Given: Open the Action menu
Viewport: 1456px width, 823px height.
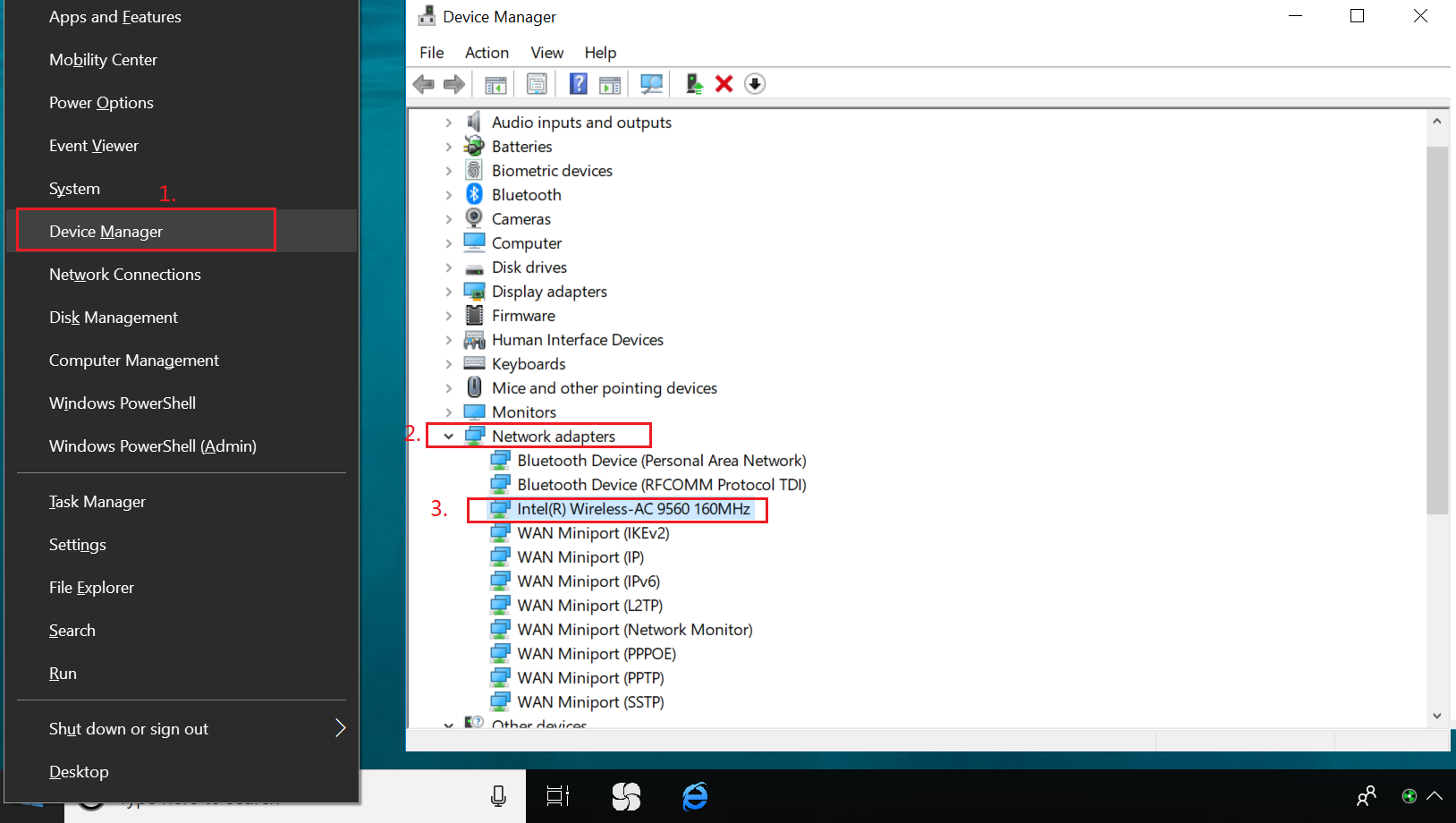Looking at the screenshot, I should [x=487, y=52].
